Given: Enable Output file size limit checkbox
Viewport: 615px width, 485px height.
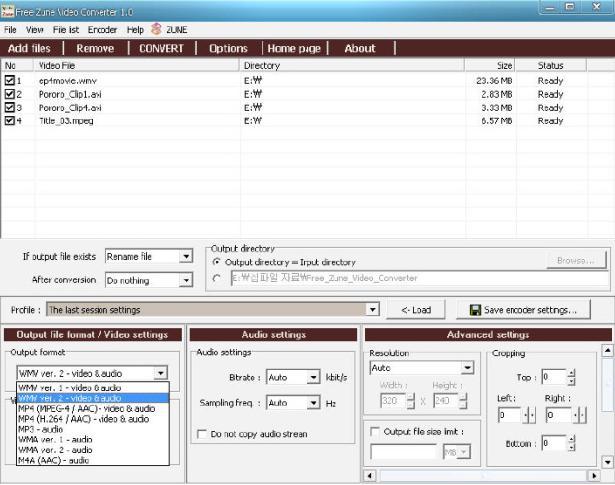Looking at the screenshot, I should [375, 431].
